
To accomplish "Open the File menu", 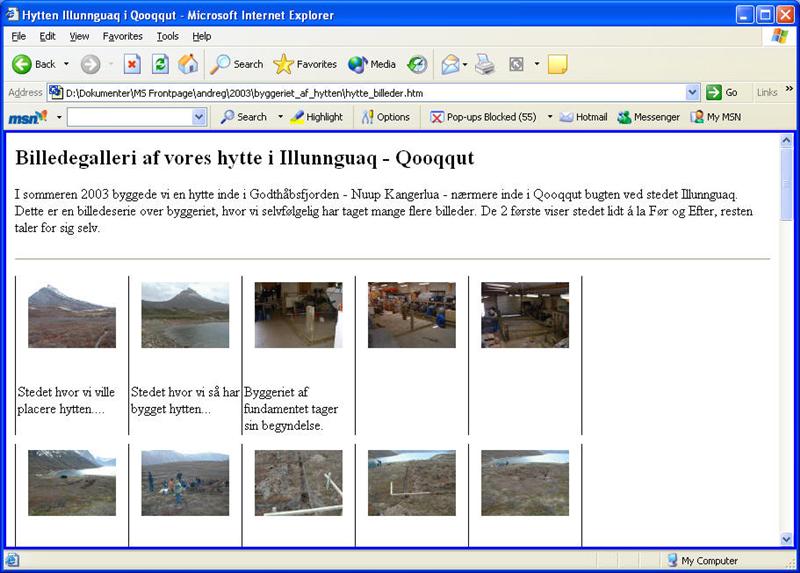I will (18, 36).
